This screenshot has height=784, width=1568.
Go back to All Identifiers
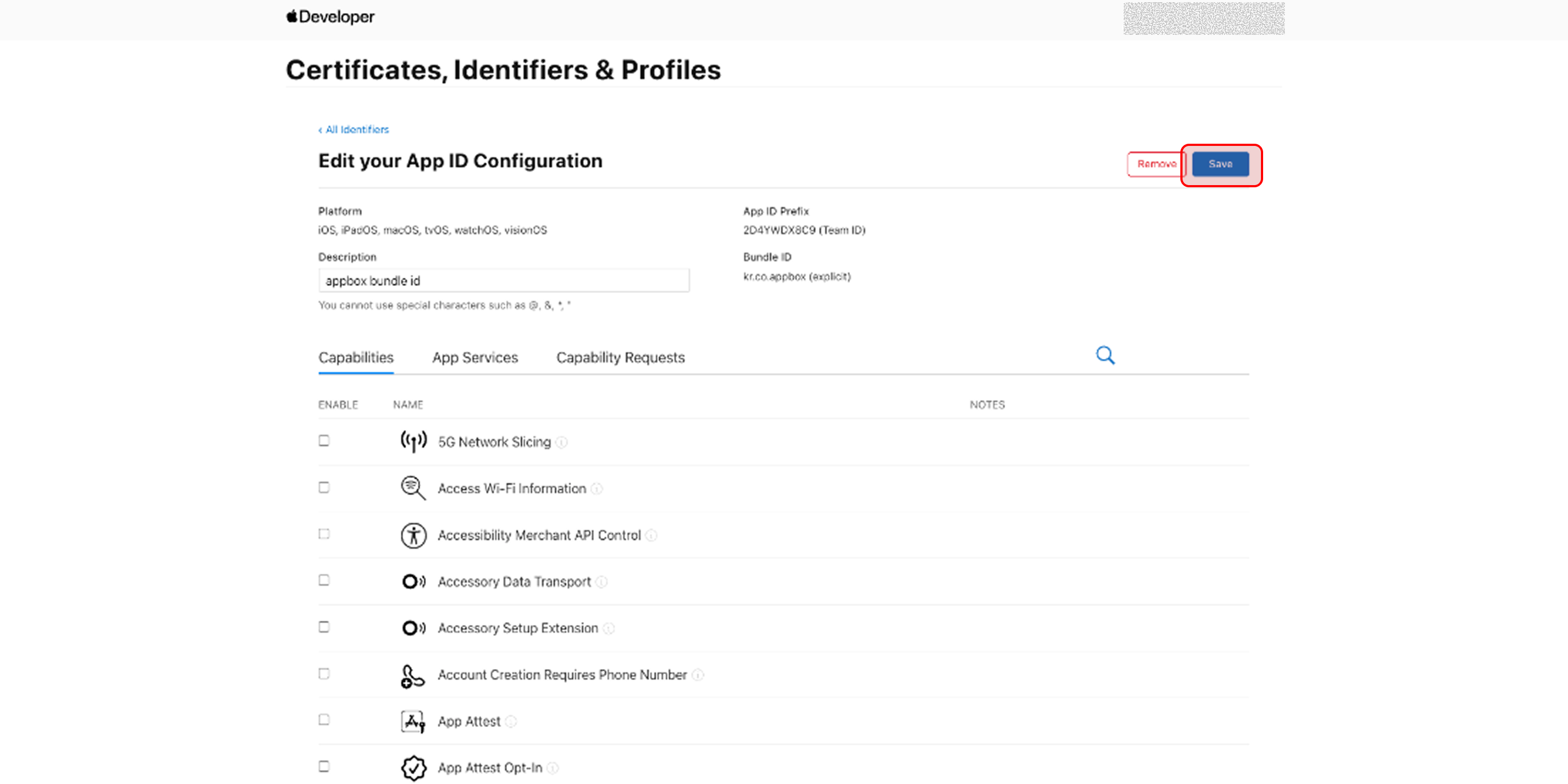354,130
